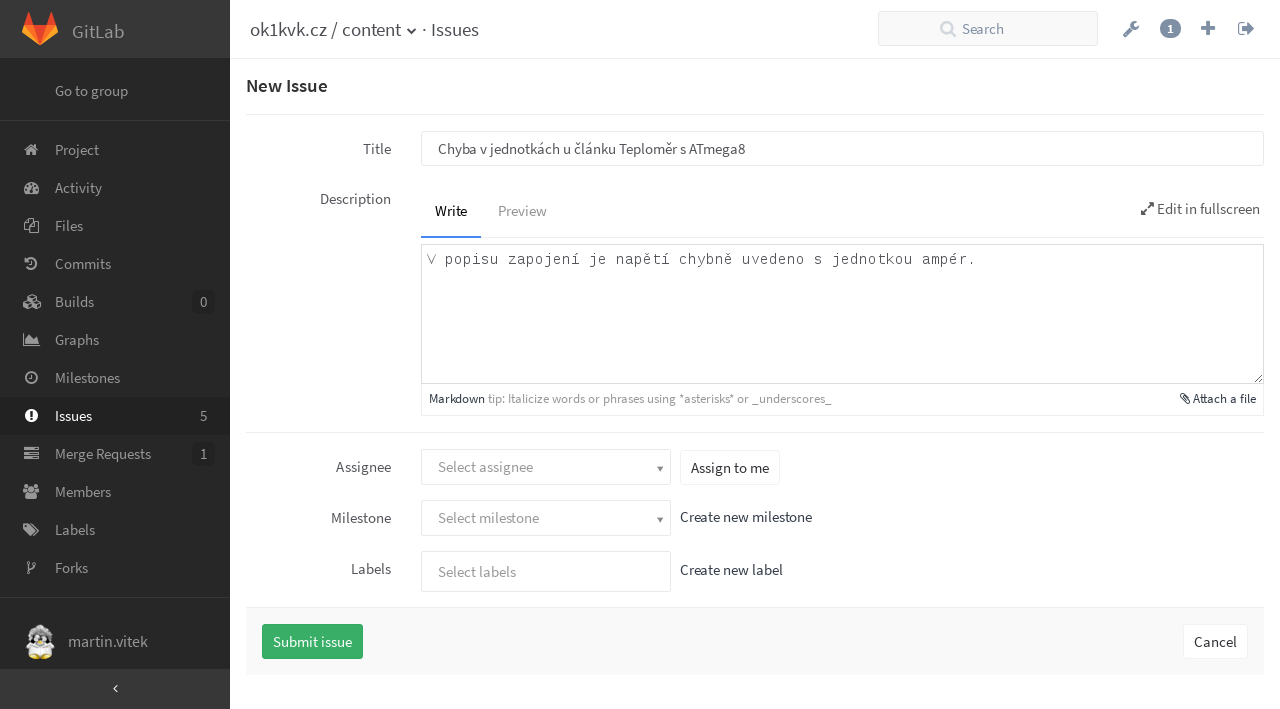Collapse the sidebar with the chevron
The height and width of the screenshot is (709, 1280).
115,688
